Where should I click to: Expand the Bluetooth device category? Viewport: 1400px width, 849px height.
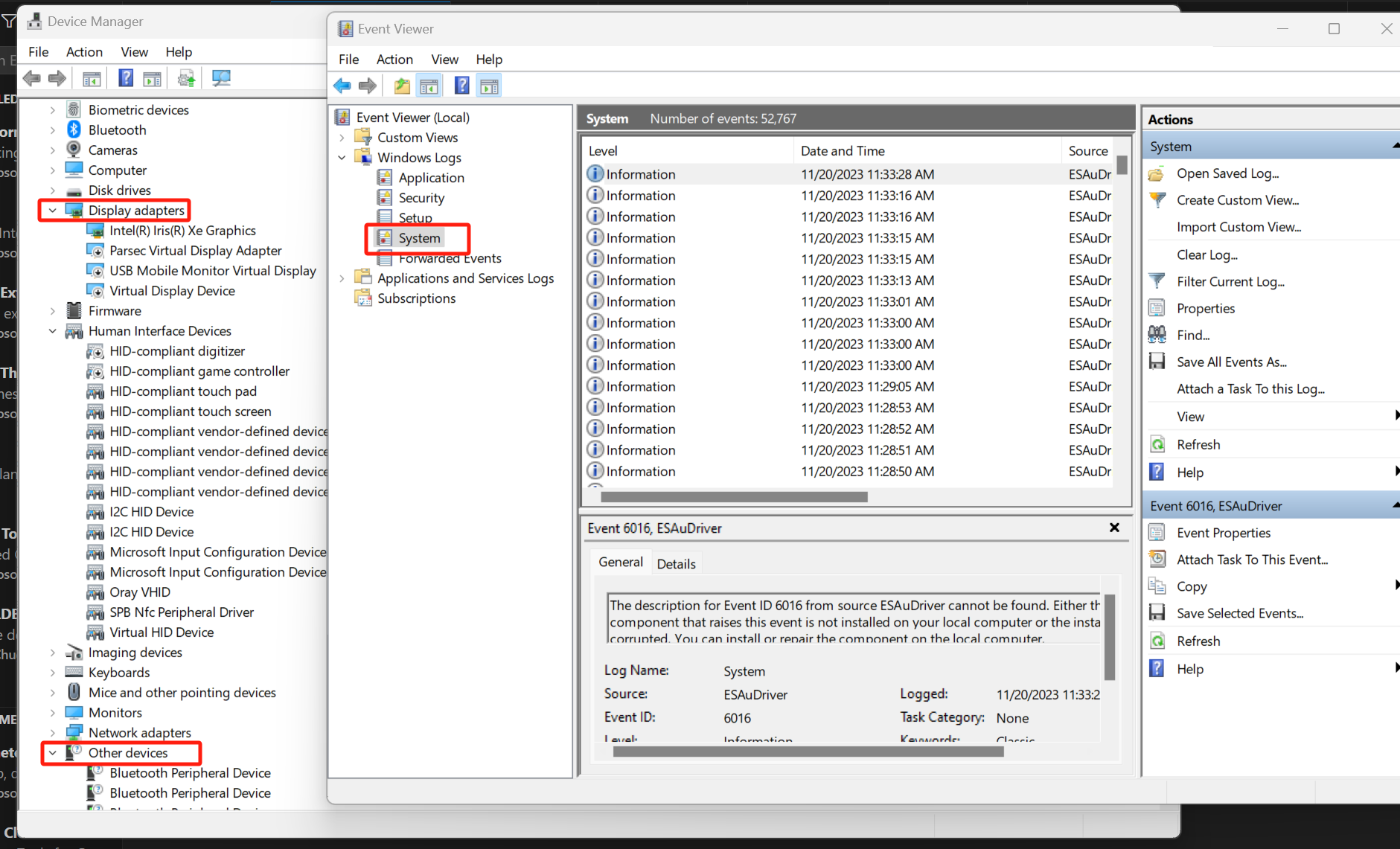[52, 129]
